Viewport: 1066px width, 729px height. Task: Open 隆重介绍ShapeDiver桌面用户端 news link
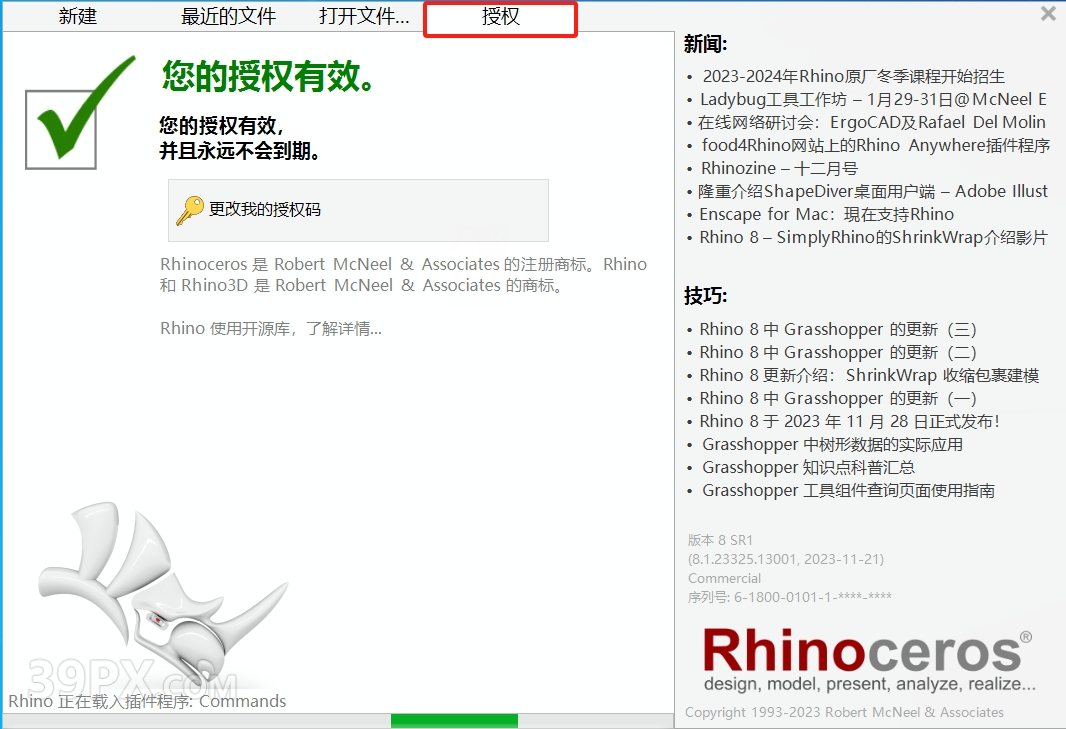coord(873,192)
